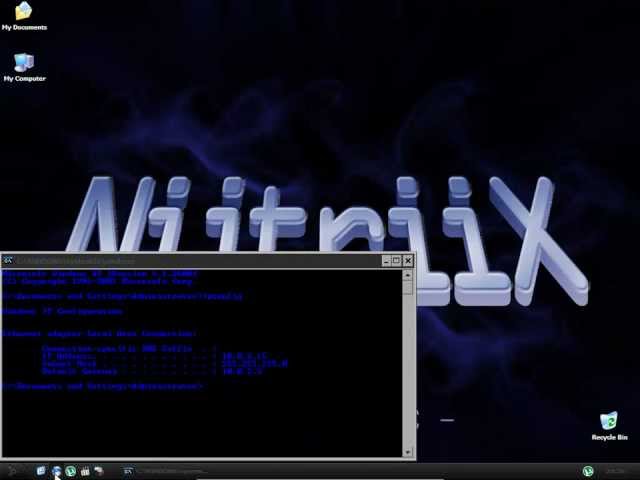Viewport: 640px width, 480px height.
Task: Click the uTorrent system tray icon
Action: 588,471
